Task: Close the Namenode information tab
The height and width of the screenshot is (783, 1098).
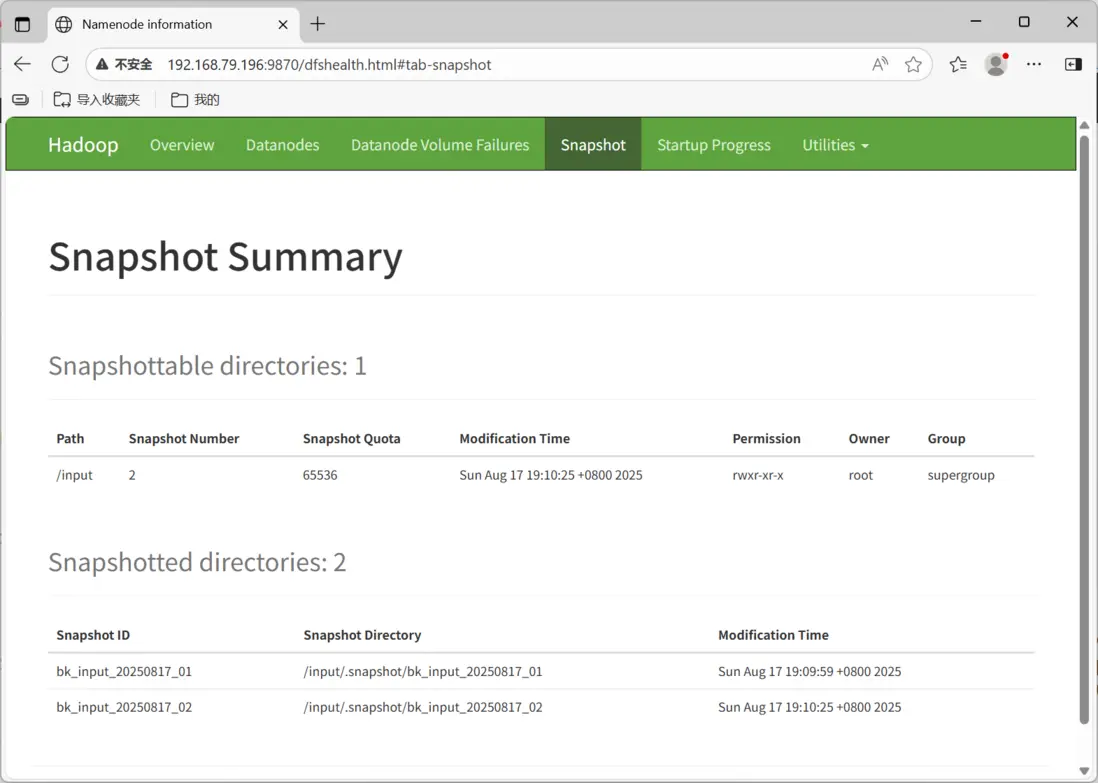Action: pos(283,24)
